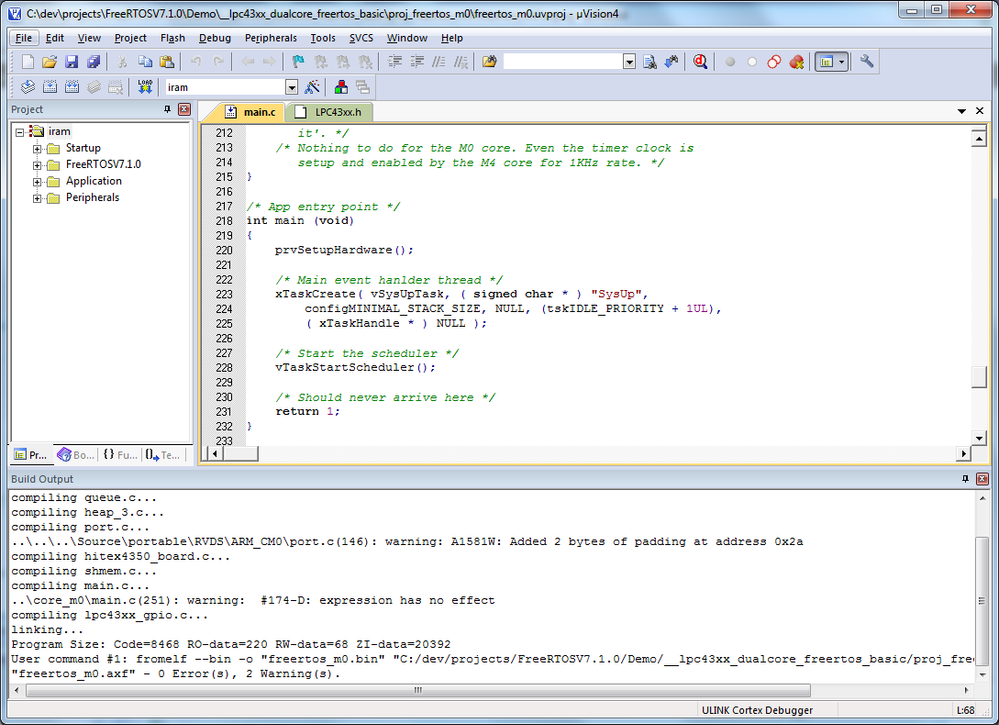The height and width of the screenshot is (725, 999).
Task: Open the Peripherals menu
Action: (x=270, y=38)
